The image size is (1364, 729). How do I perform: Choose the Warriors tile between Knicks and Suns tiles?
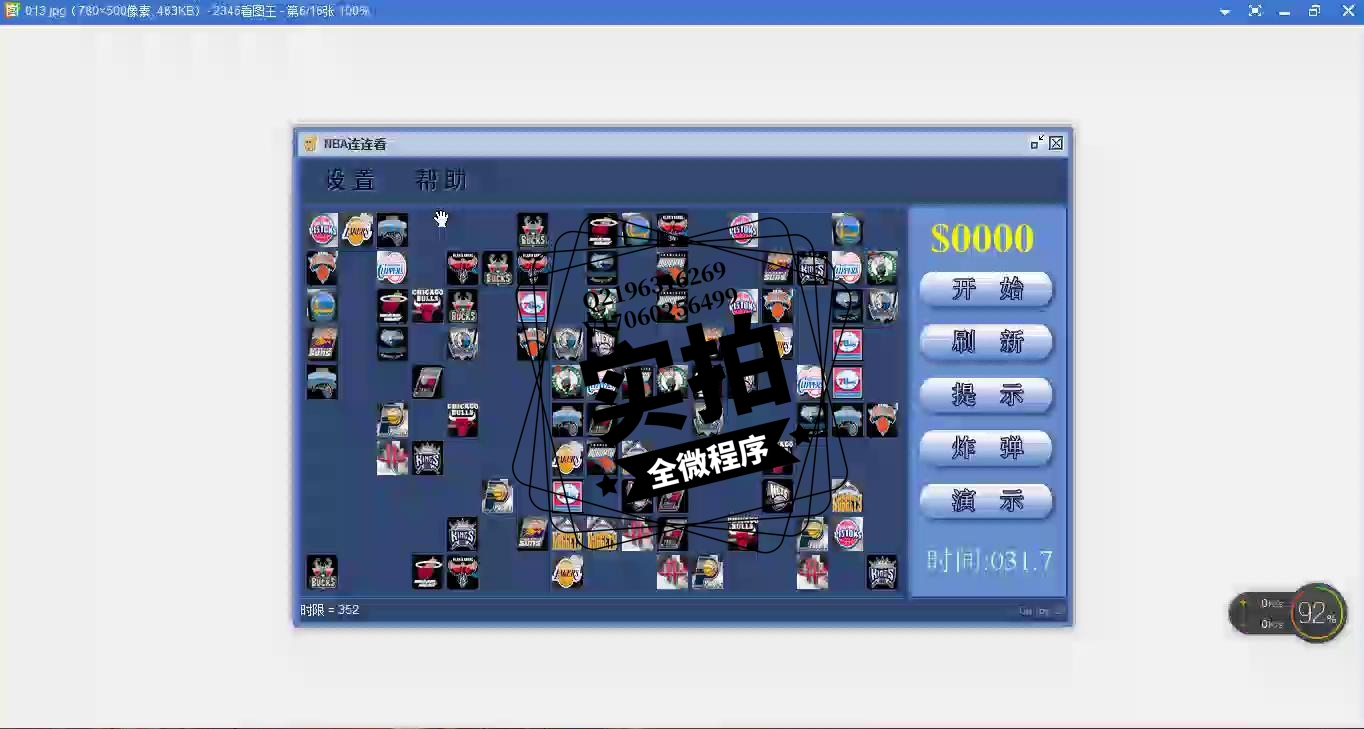pos(322,306)
